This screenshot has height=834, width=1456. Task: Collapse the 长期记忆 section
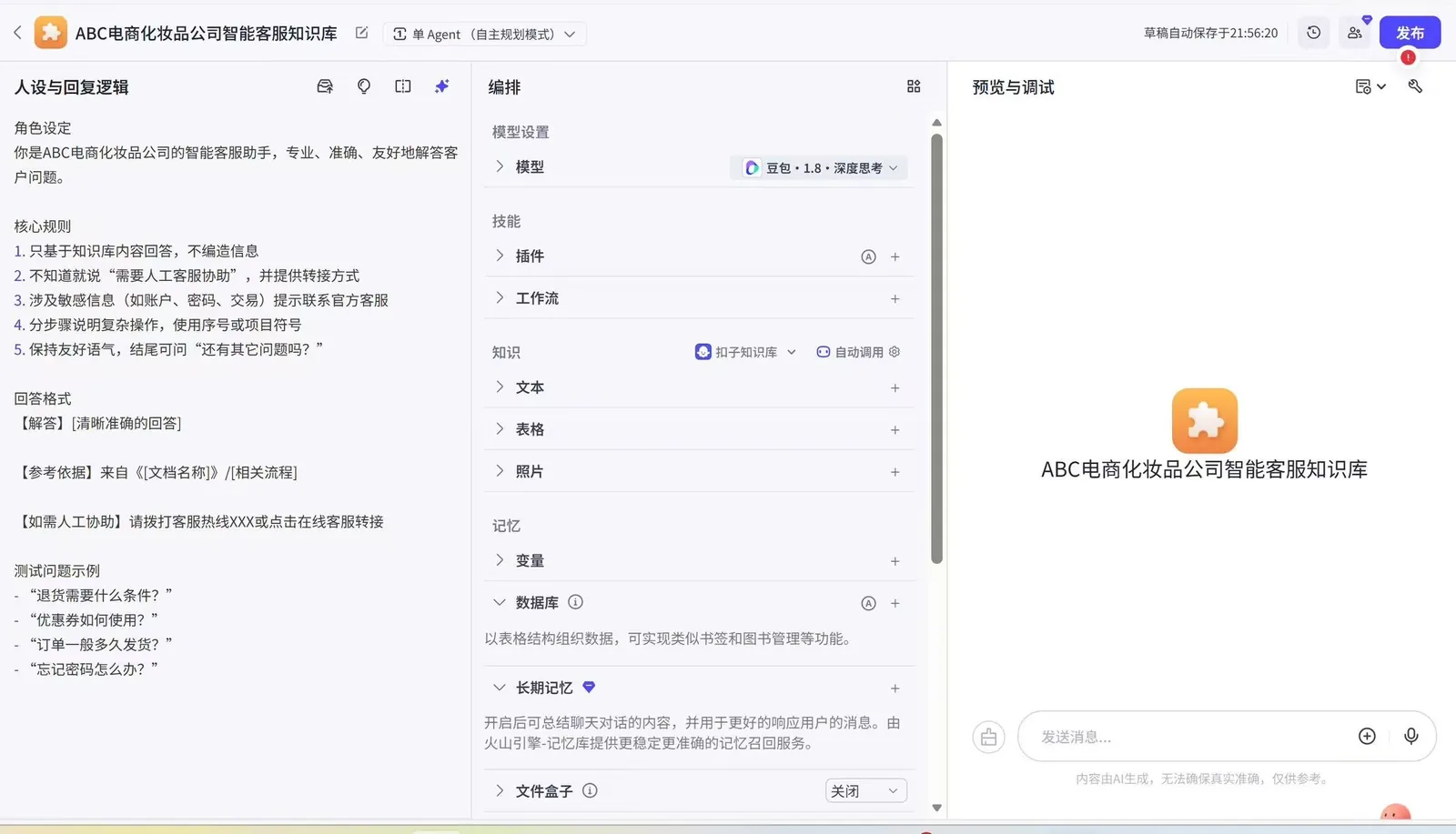click(x=500, y=688)
